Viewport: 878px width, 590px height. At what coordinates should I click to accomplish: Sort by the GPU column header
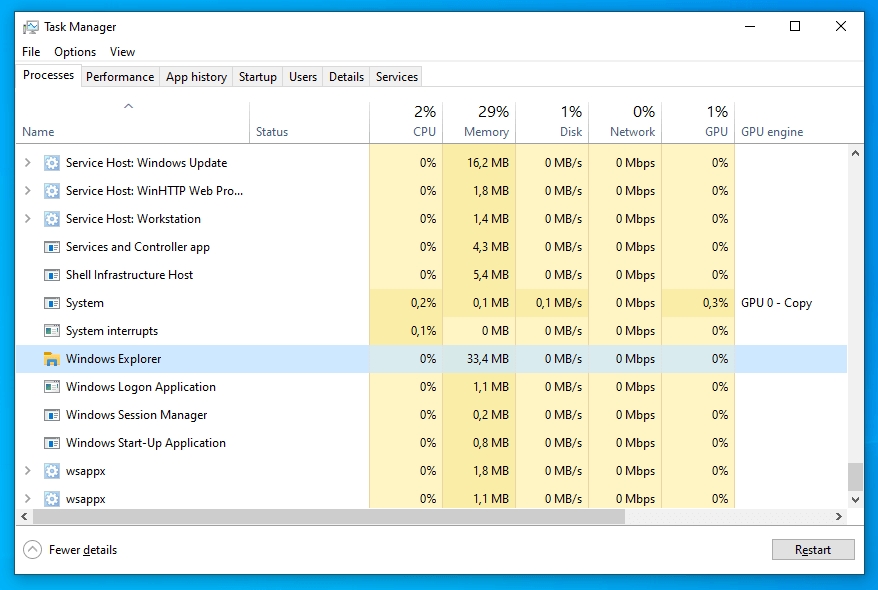click(698, 123)
